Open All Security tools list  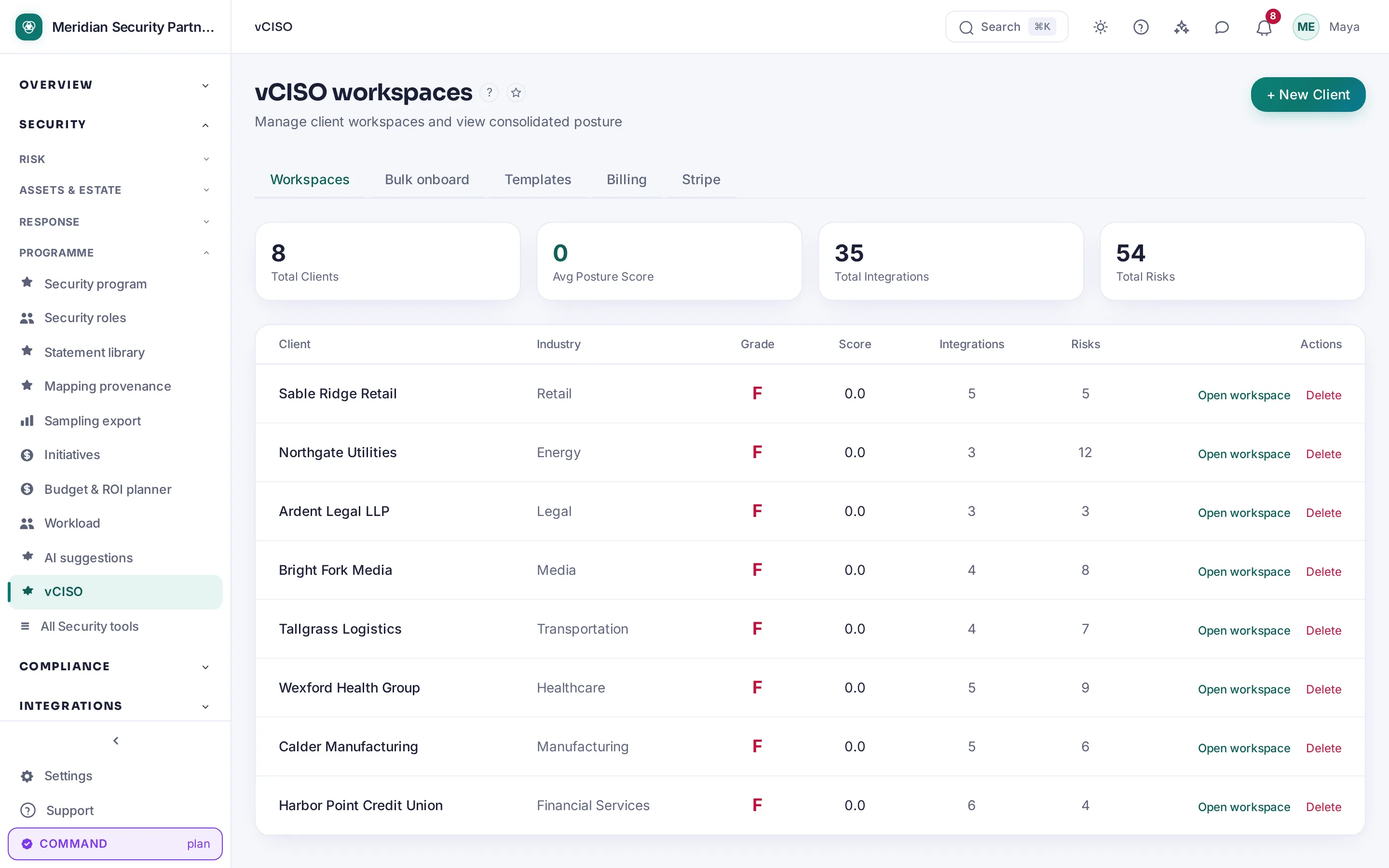tap(115, 626)
